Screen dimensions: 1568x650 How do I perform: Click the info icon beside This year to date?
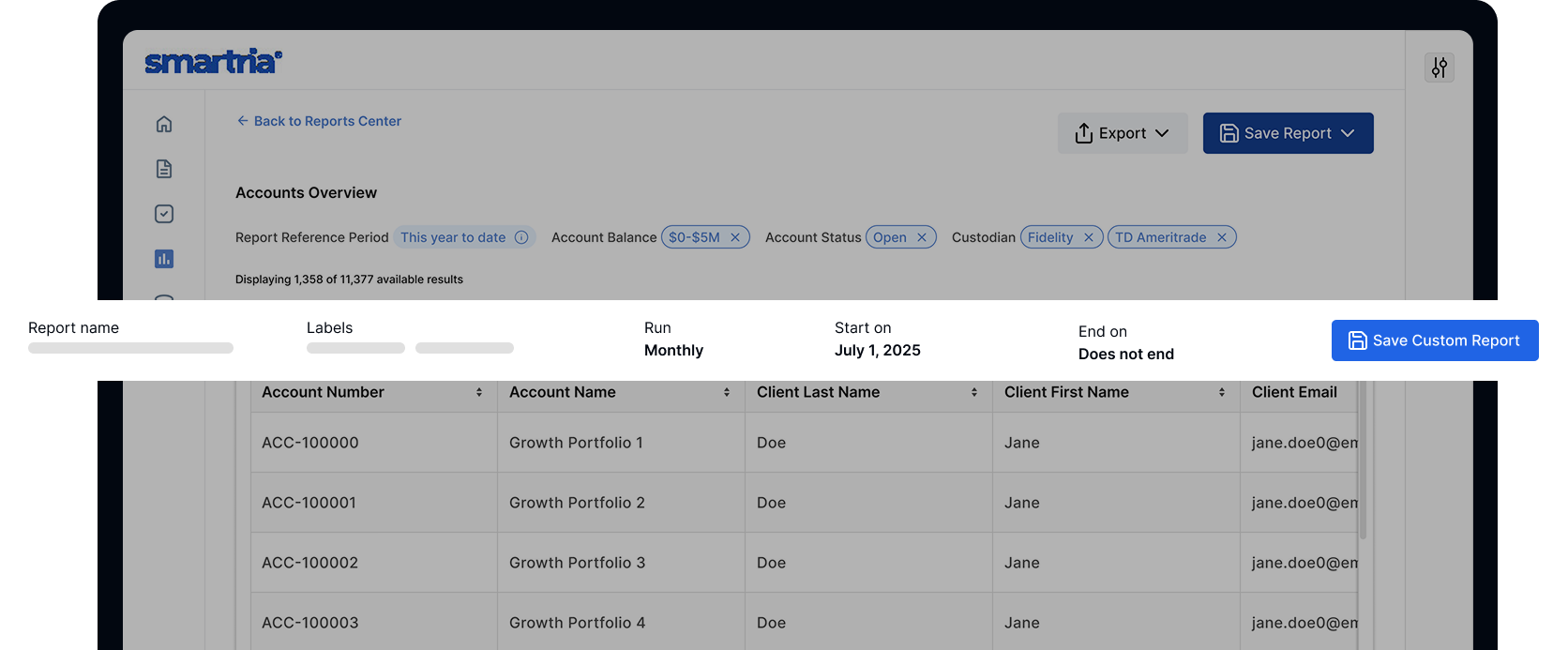[521, 237]
